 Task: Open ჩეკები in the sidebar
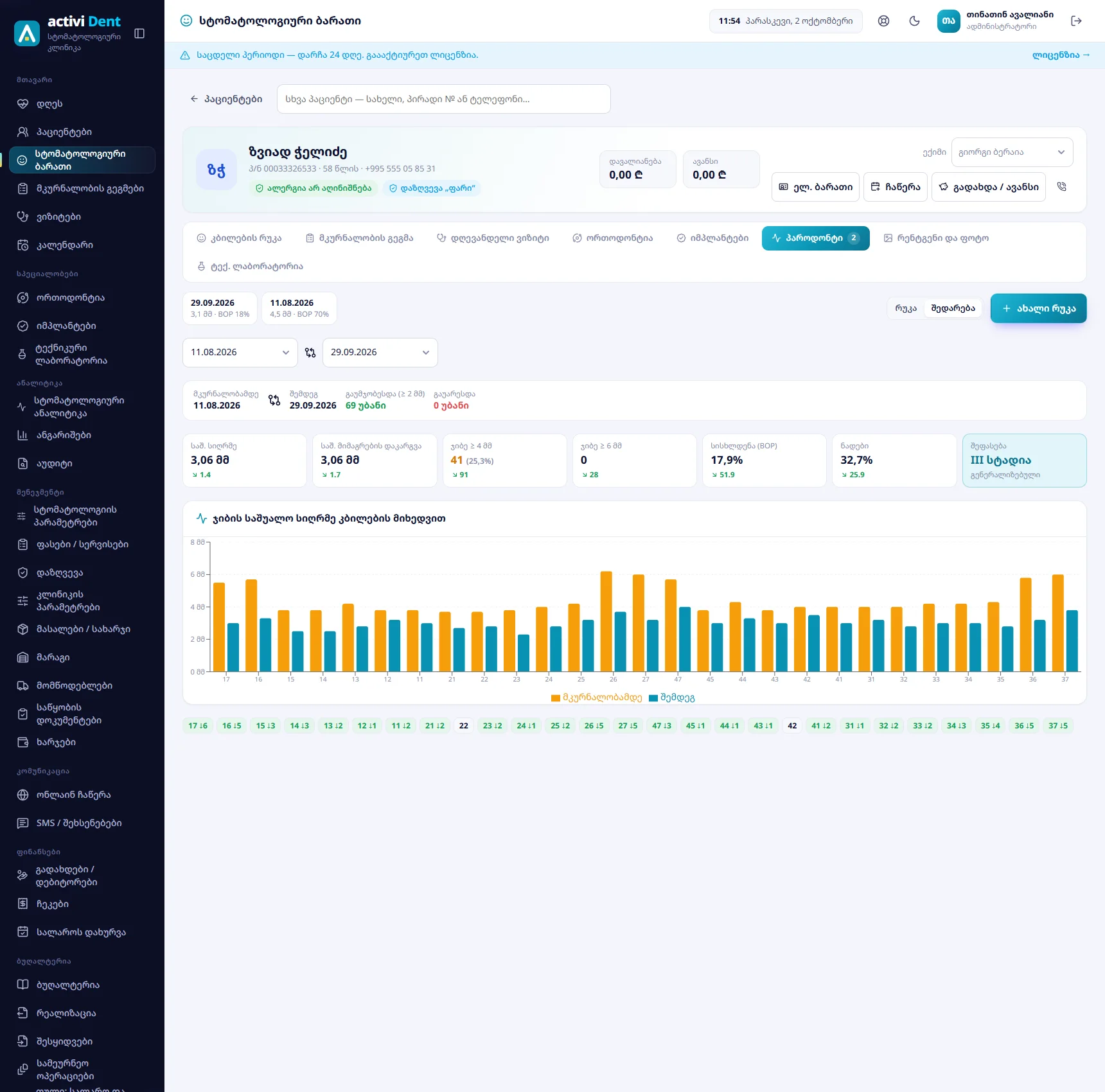tap(82, 904)
